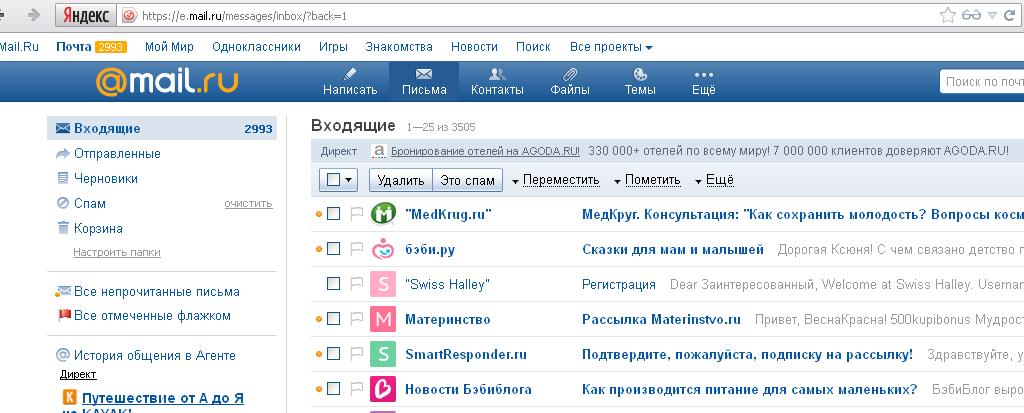Flag the Swiss Halley message

pos(357,284)
